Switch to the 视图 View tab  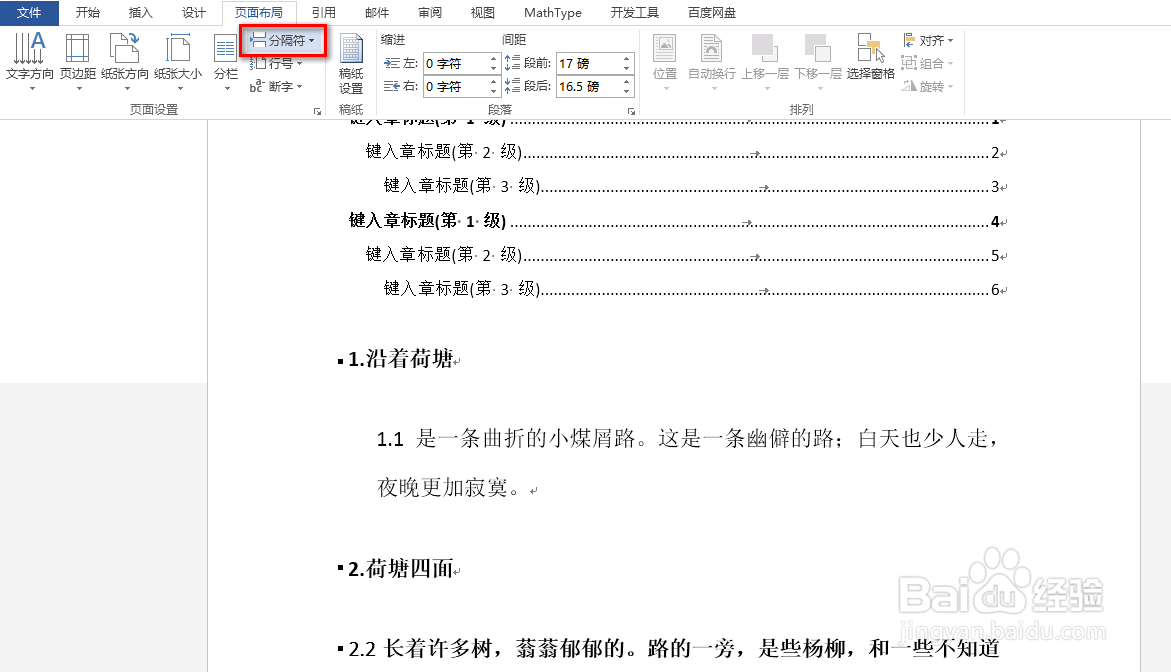[x=482, y=13]
